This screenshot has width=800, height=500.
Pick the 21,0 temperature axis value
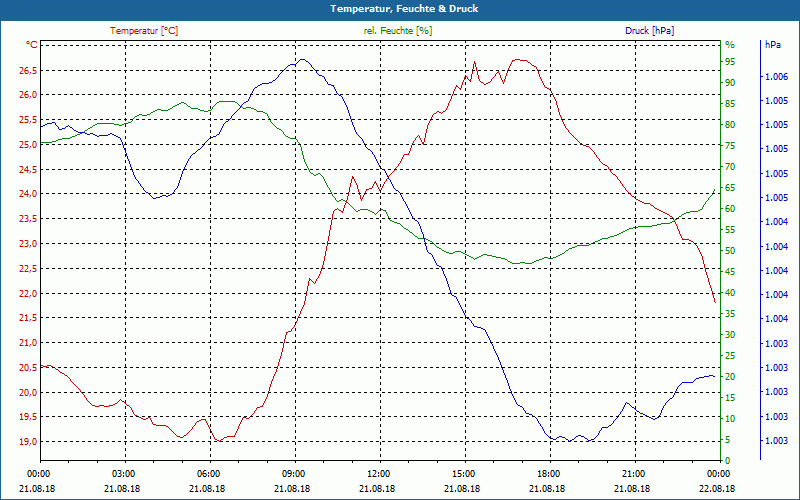(x=28, y=343)
